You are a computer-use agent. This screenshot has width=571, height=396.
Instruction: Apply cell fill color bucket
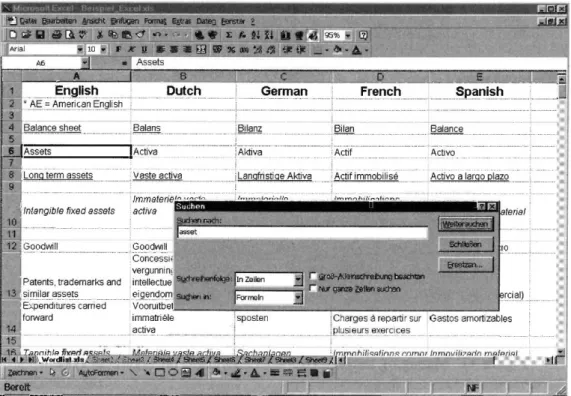[x=337, y=50]
